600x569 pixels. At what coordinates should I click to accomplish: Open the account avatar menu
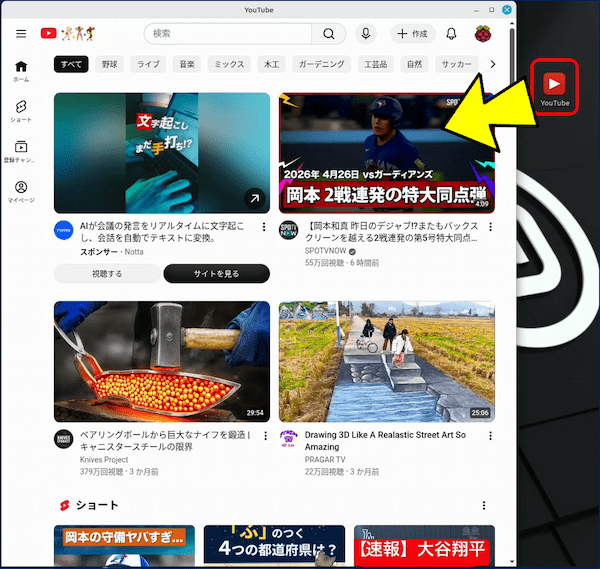click(483, 34)
